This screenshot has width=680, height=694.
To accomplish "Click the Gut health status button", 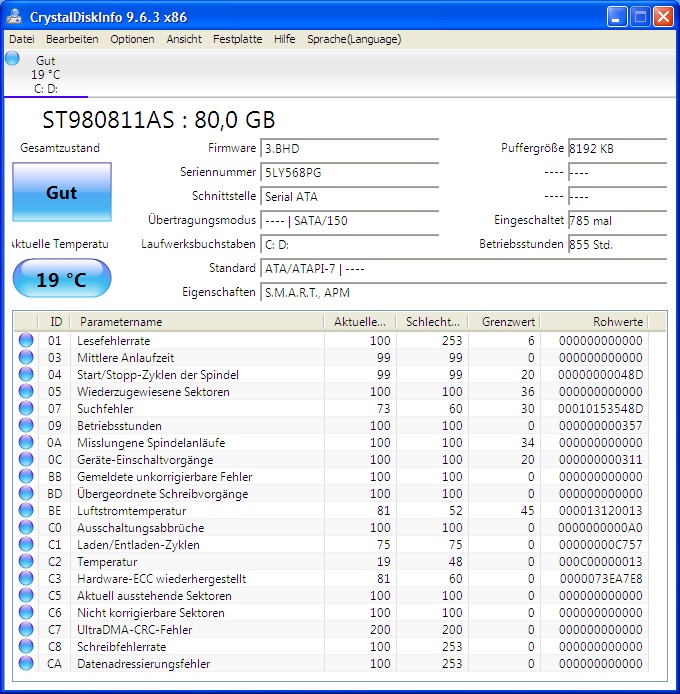I will click(62, 193).
